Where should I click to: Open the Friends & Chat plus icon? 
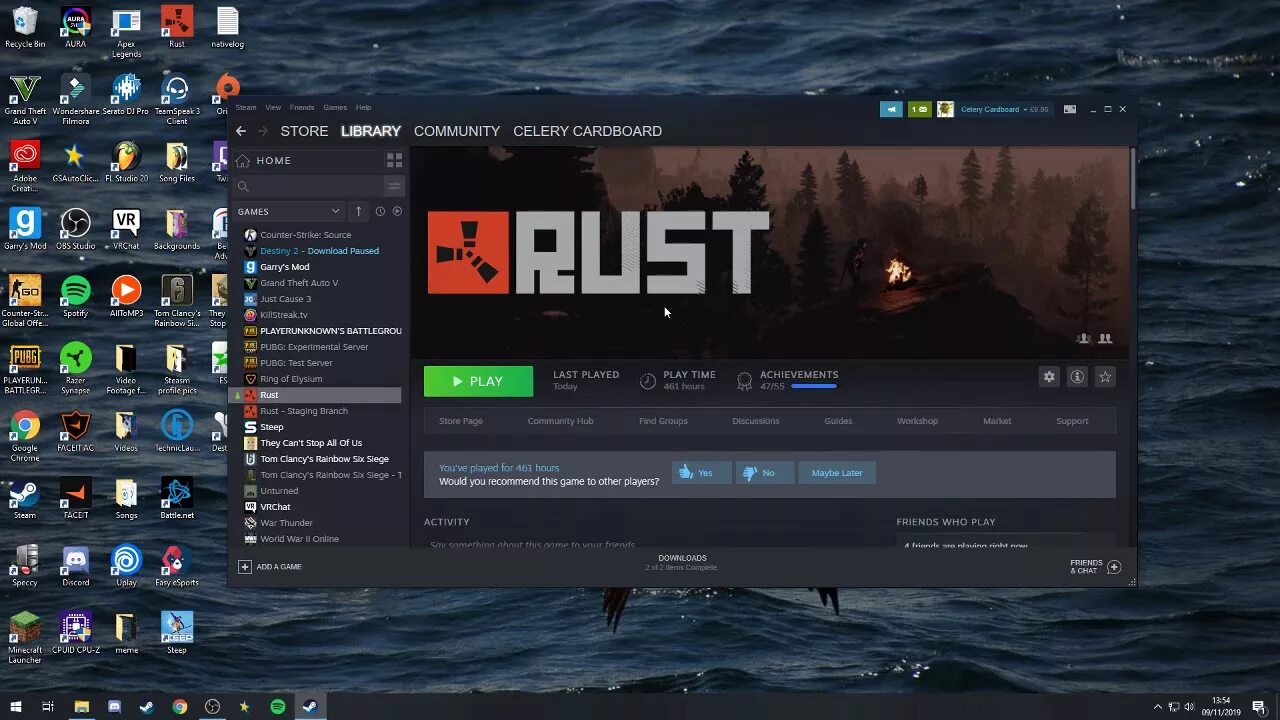coord(1114,567)
